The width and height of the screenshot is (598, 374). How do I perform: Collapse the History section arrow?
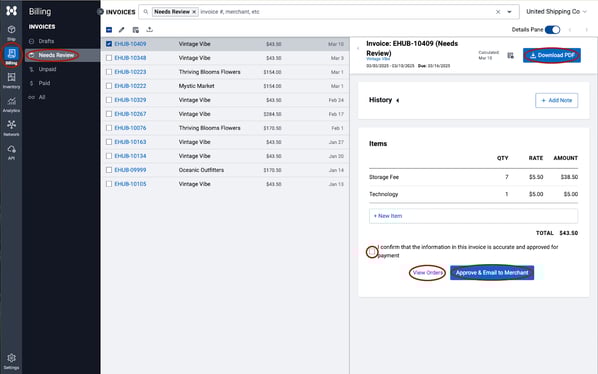(398, 101)
